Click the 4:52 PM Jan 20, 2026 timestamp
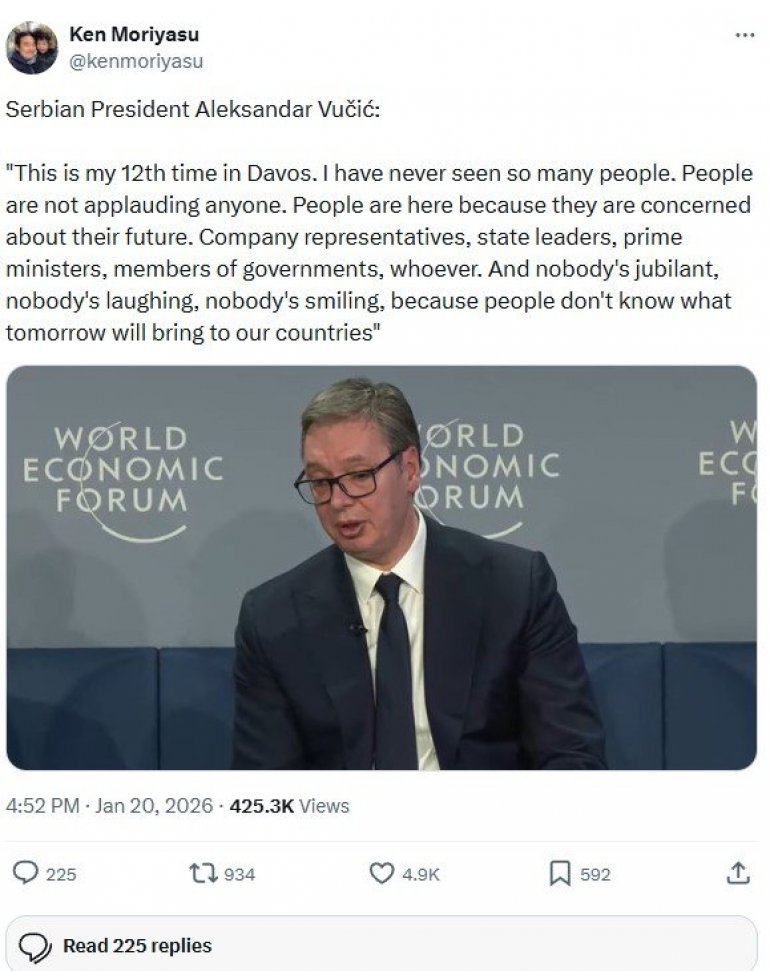The image size is (770, 971). [109, 805]
